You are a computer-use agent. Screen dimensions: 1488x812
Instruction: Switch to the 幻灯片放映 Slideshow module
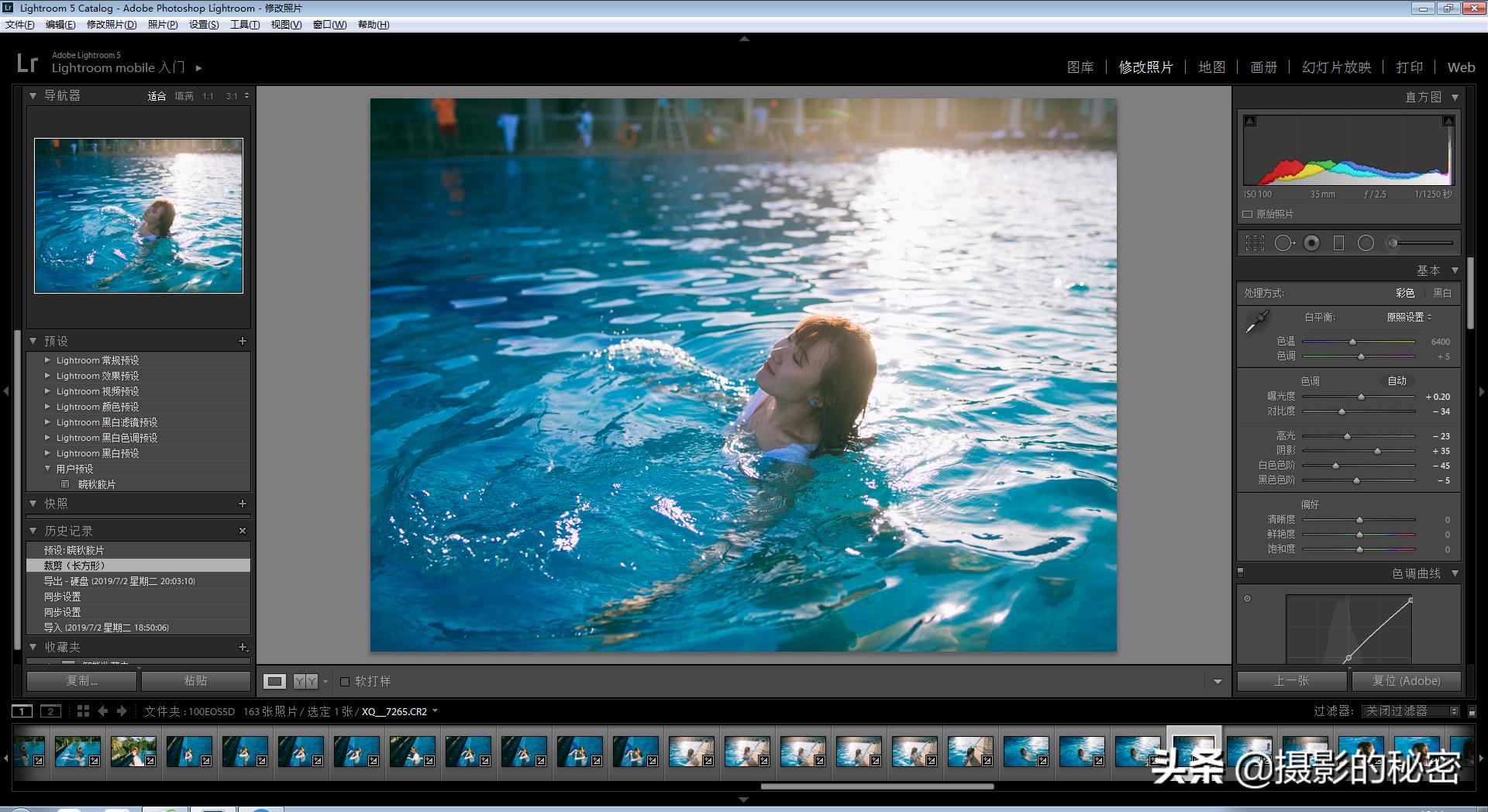(1337, 67)
